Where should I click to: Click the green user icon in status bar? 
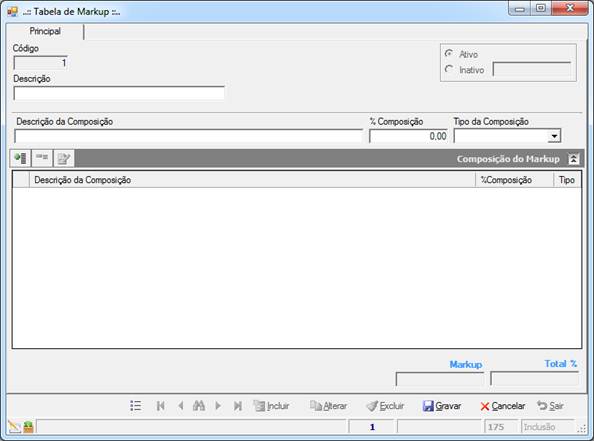tap(28, 427)
